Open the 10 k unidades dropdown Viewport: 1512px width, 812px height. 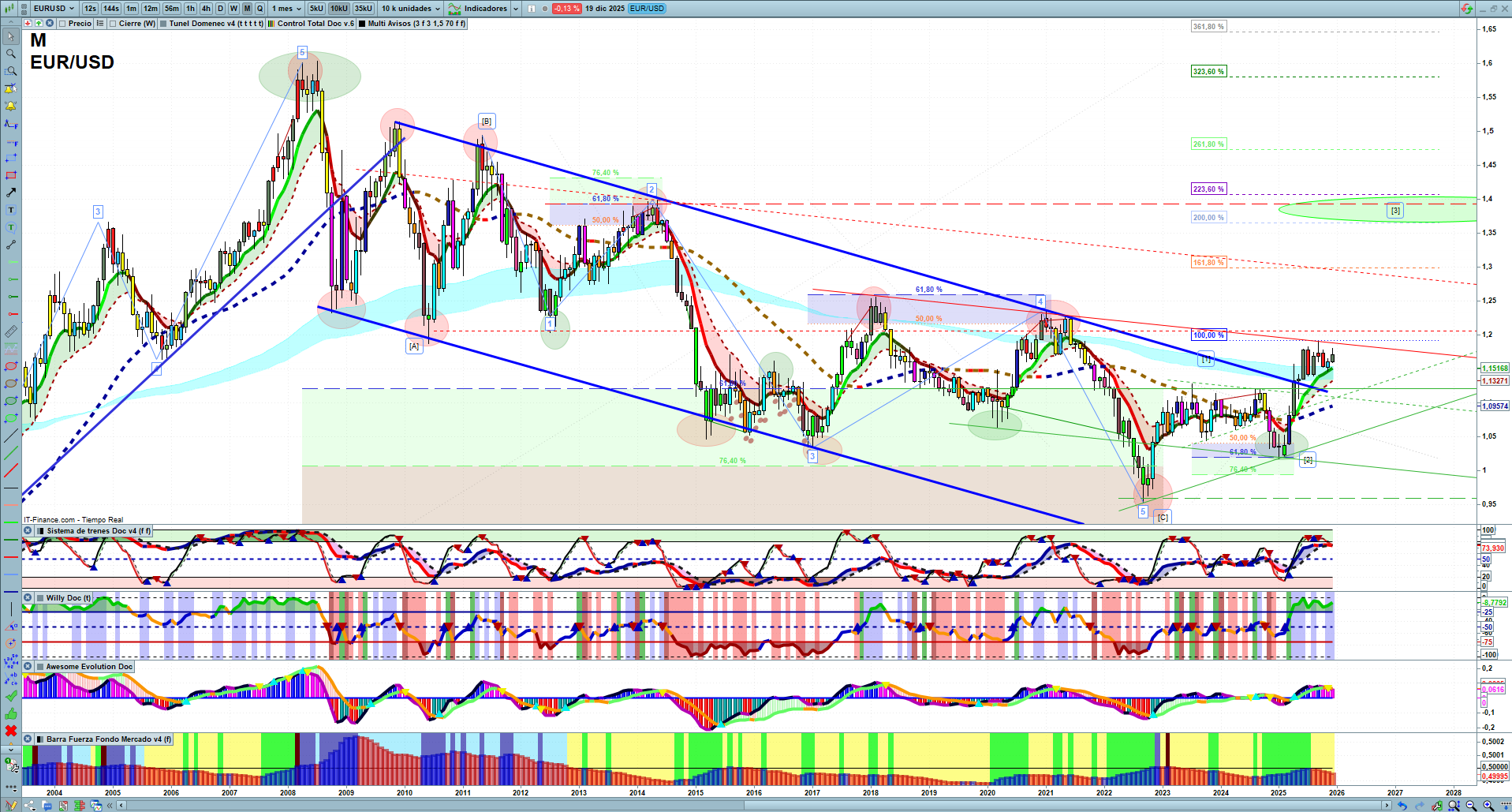(x=411, y=9)
